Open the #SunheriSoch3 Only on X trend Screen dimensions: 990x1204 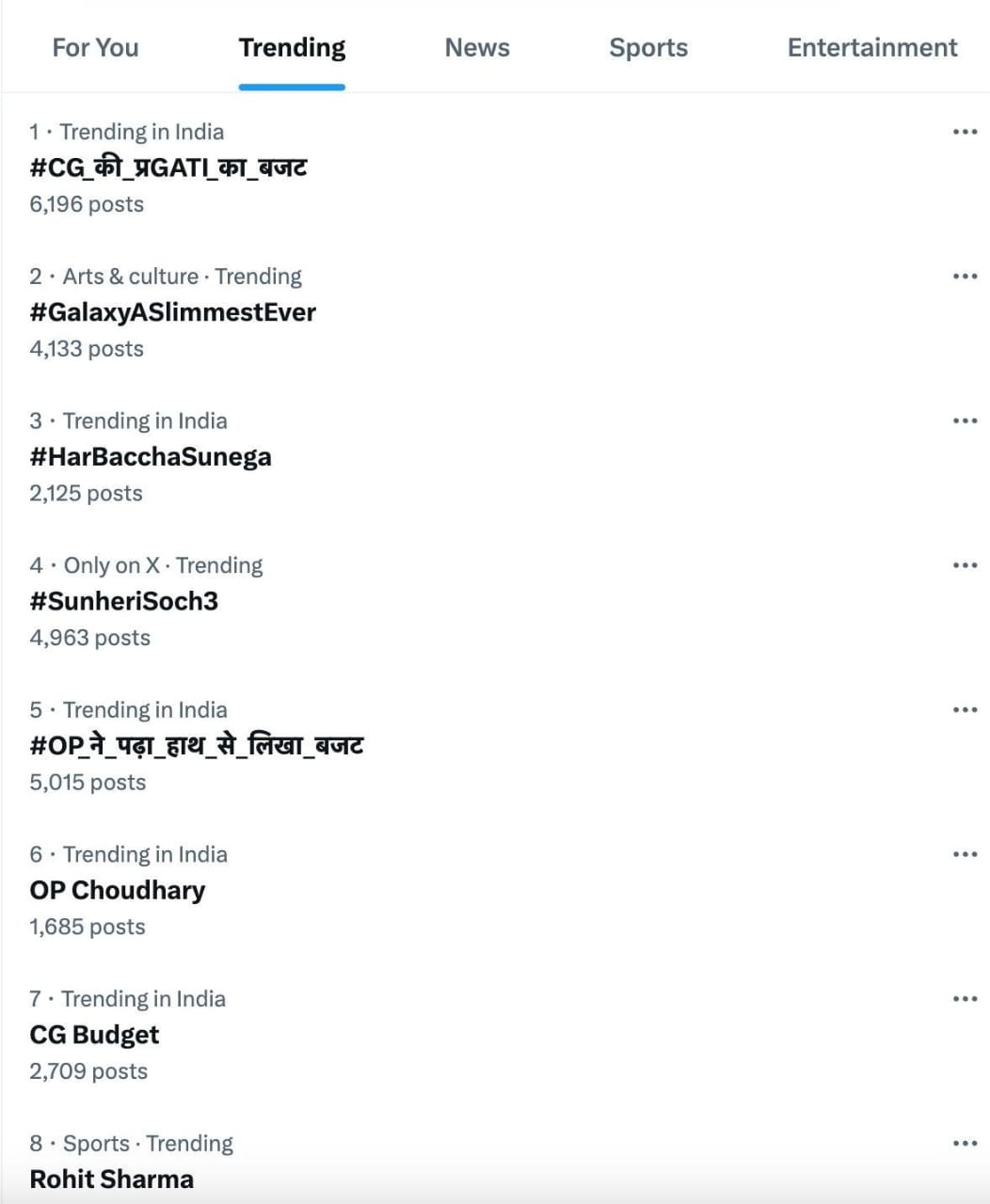[x=124, y=601]
